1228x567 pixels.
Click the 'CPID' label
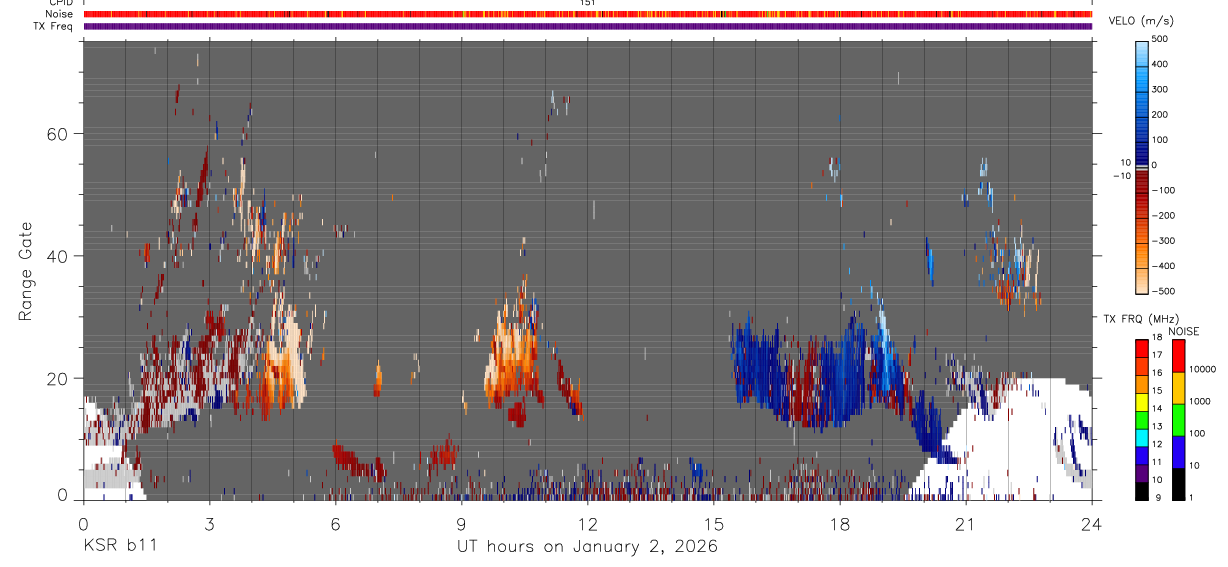60,3
